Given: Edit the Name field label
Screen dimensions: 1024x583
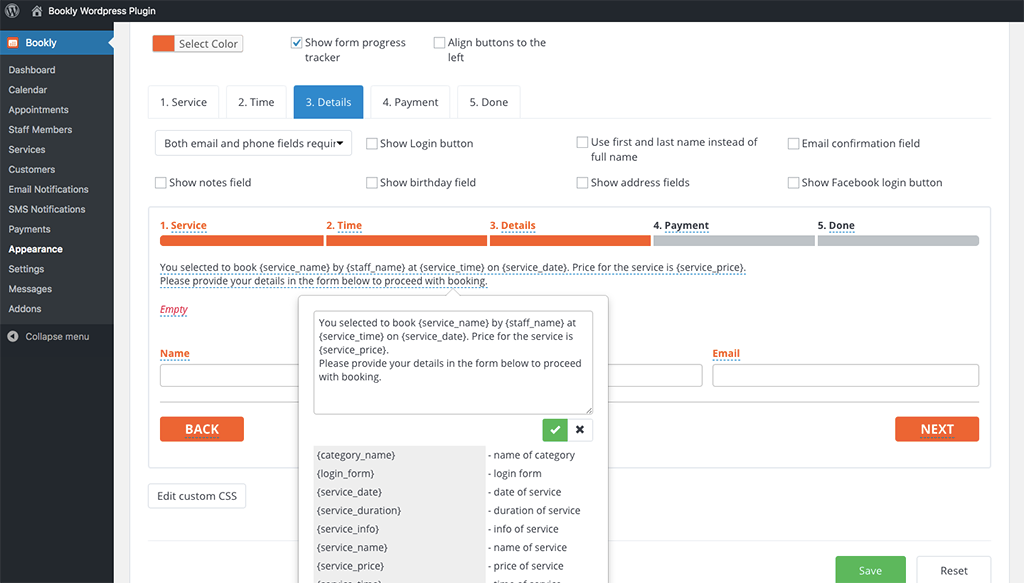Looking at the screenshot, I should tap(175, 353).
